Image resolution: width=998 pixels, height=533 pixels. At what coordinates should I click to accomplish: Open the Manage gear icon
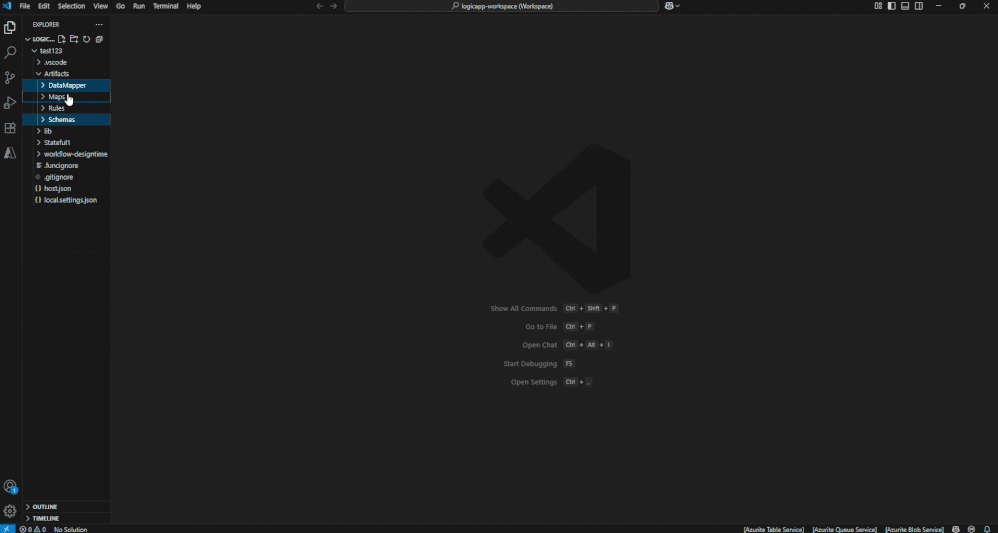(x=10, y=511)
